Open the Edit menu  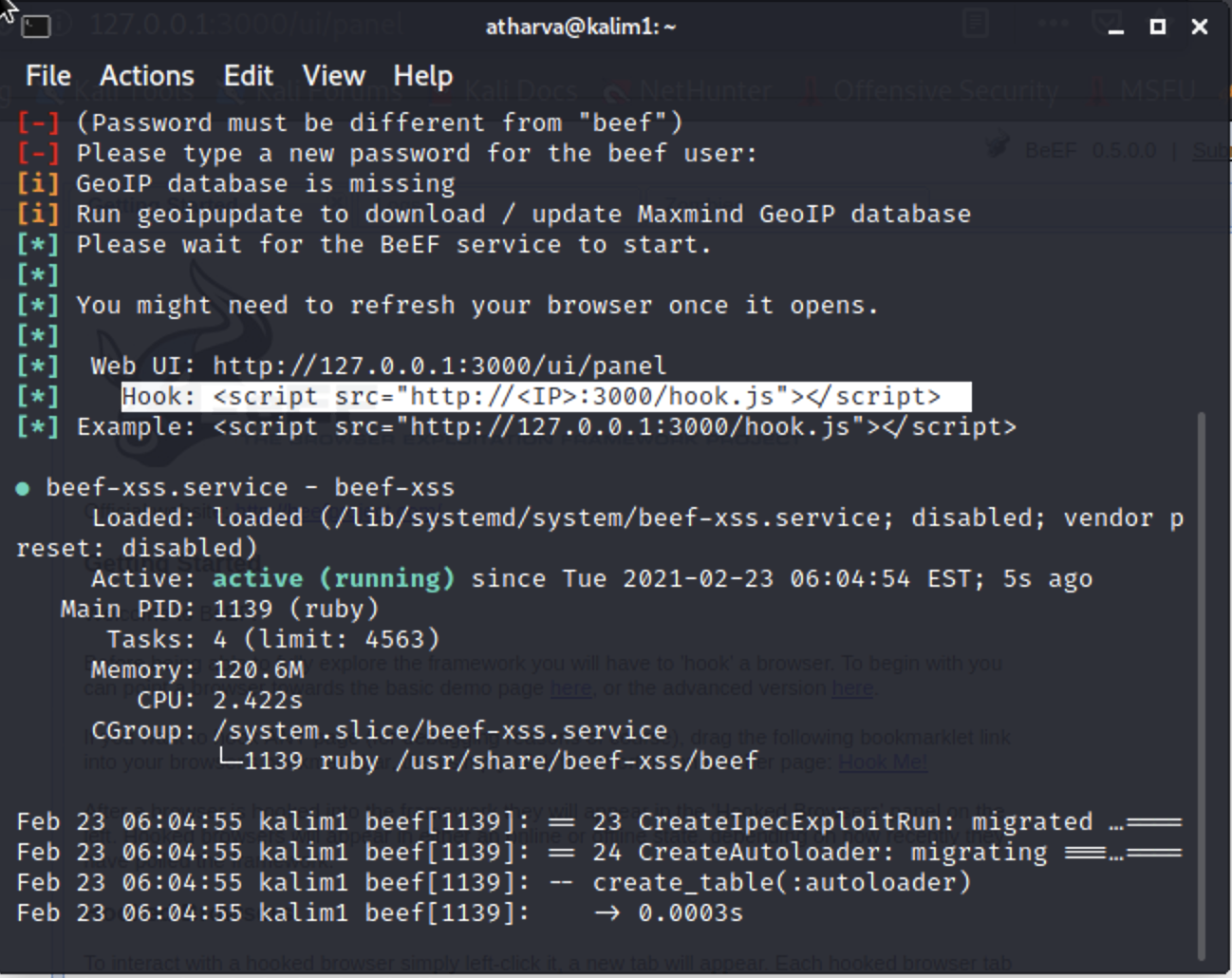coord(249,76)
